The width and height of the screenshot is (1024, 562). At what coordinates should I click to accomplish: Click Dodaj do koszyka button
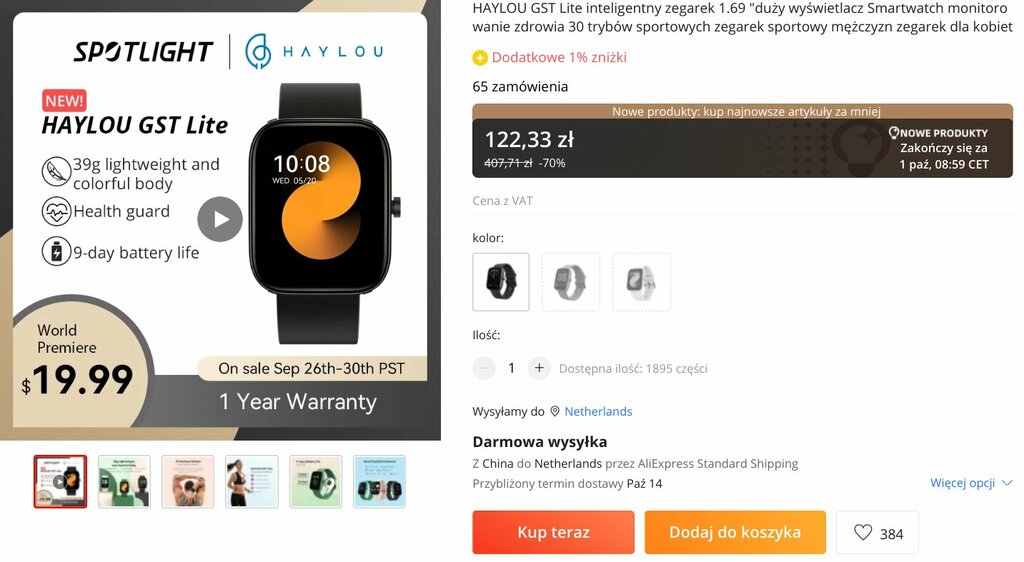pos(735,532)
